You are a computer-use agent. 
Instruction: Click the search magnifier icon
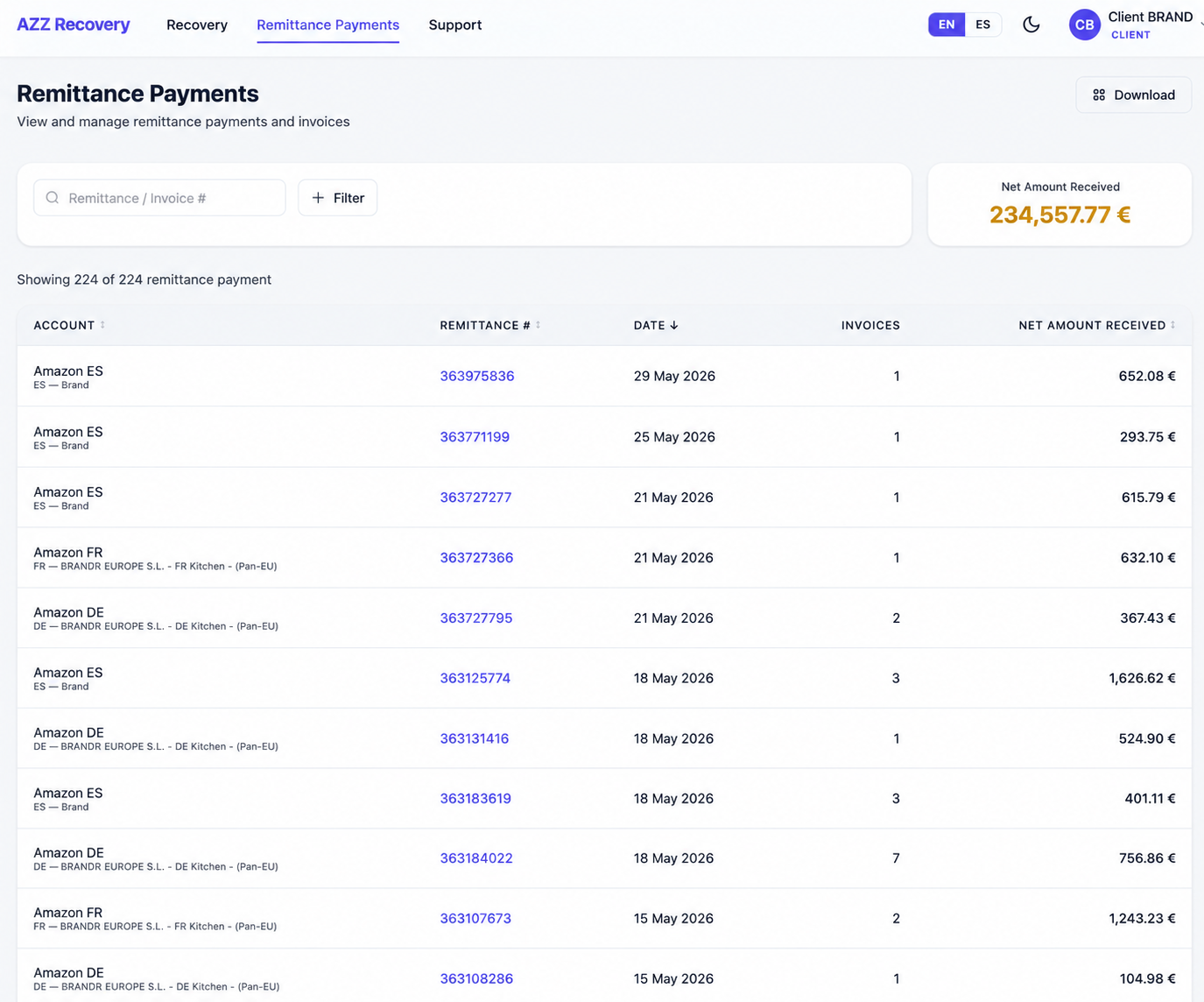[x=53, y=198]
